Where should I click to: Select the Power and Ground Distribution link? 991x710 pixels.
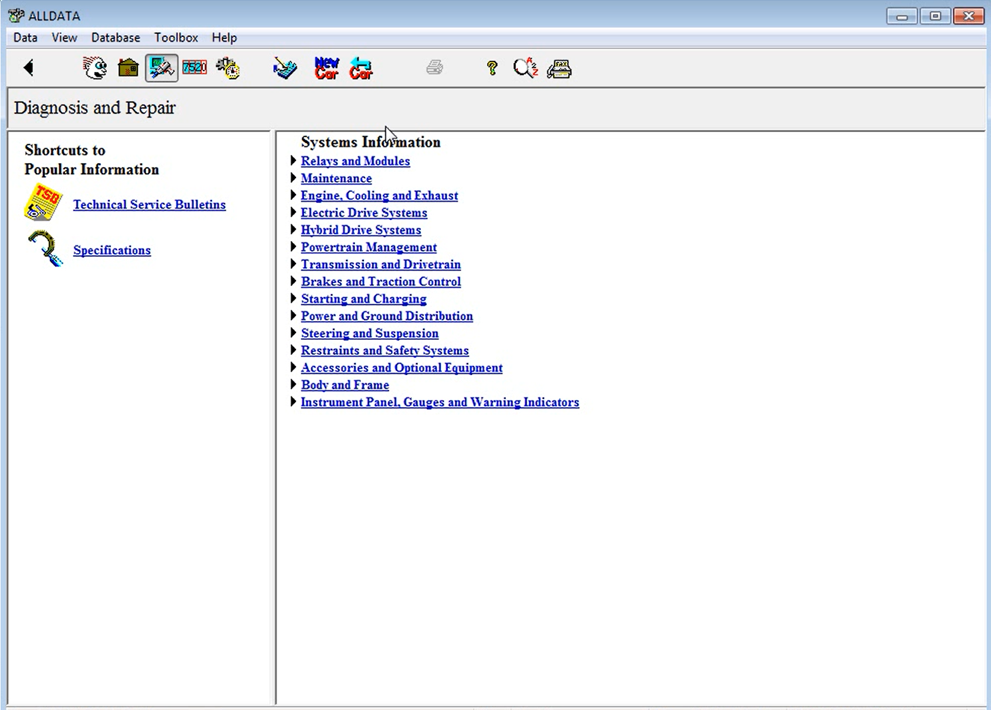(x=387, y=316)
